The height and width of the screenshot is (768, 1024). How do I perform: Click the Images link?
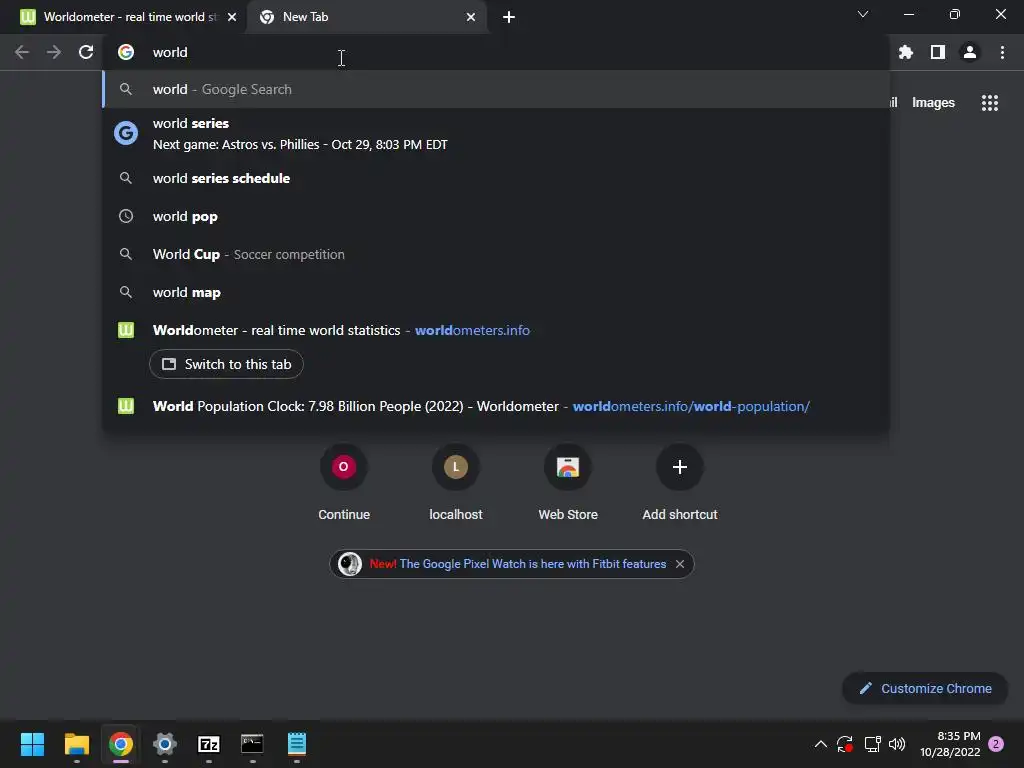tap(933, 103)
